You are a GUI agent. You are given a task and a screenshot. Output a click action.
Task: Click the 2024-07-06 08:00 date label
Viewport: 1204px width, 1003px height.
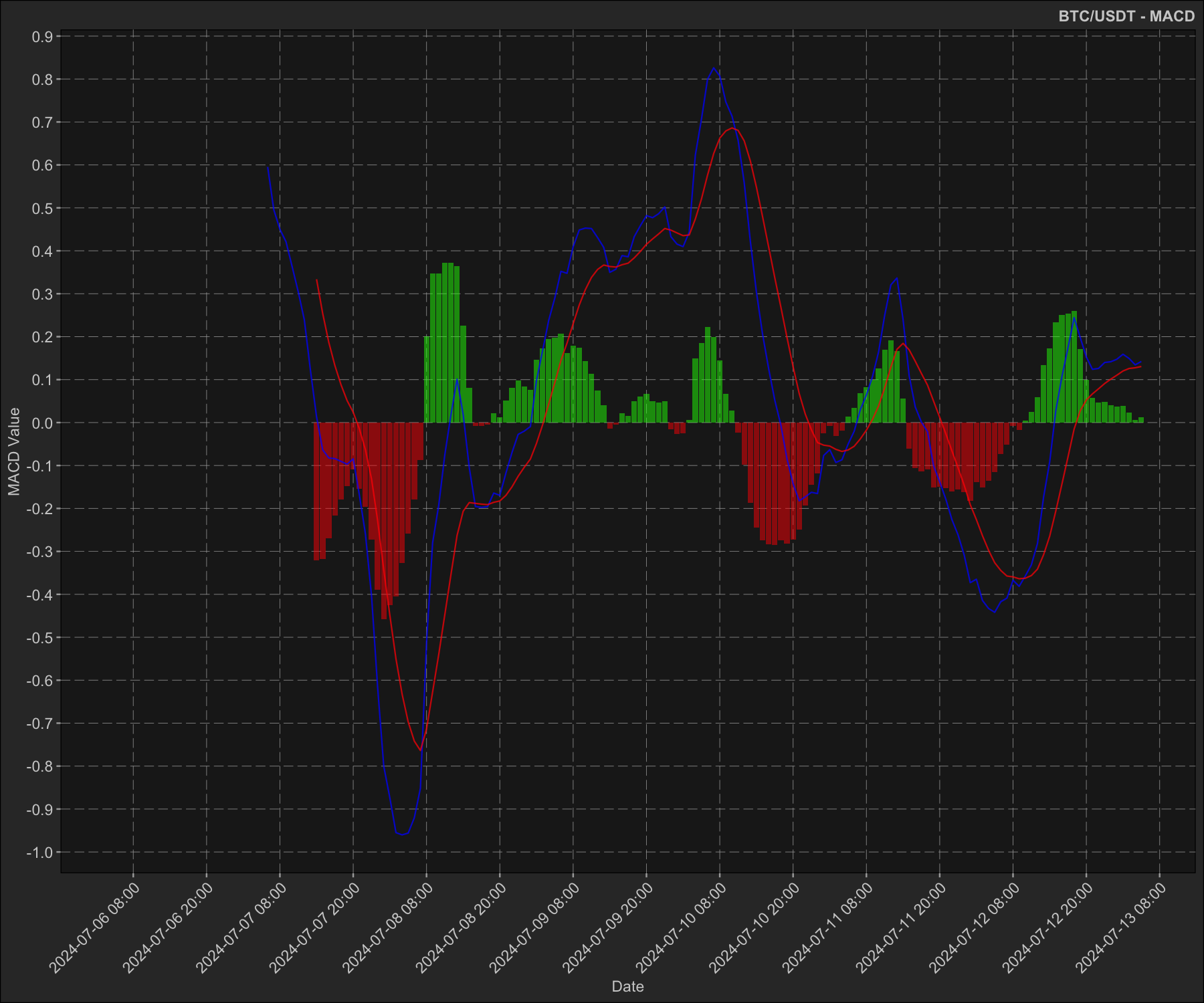point(94,928)
